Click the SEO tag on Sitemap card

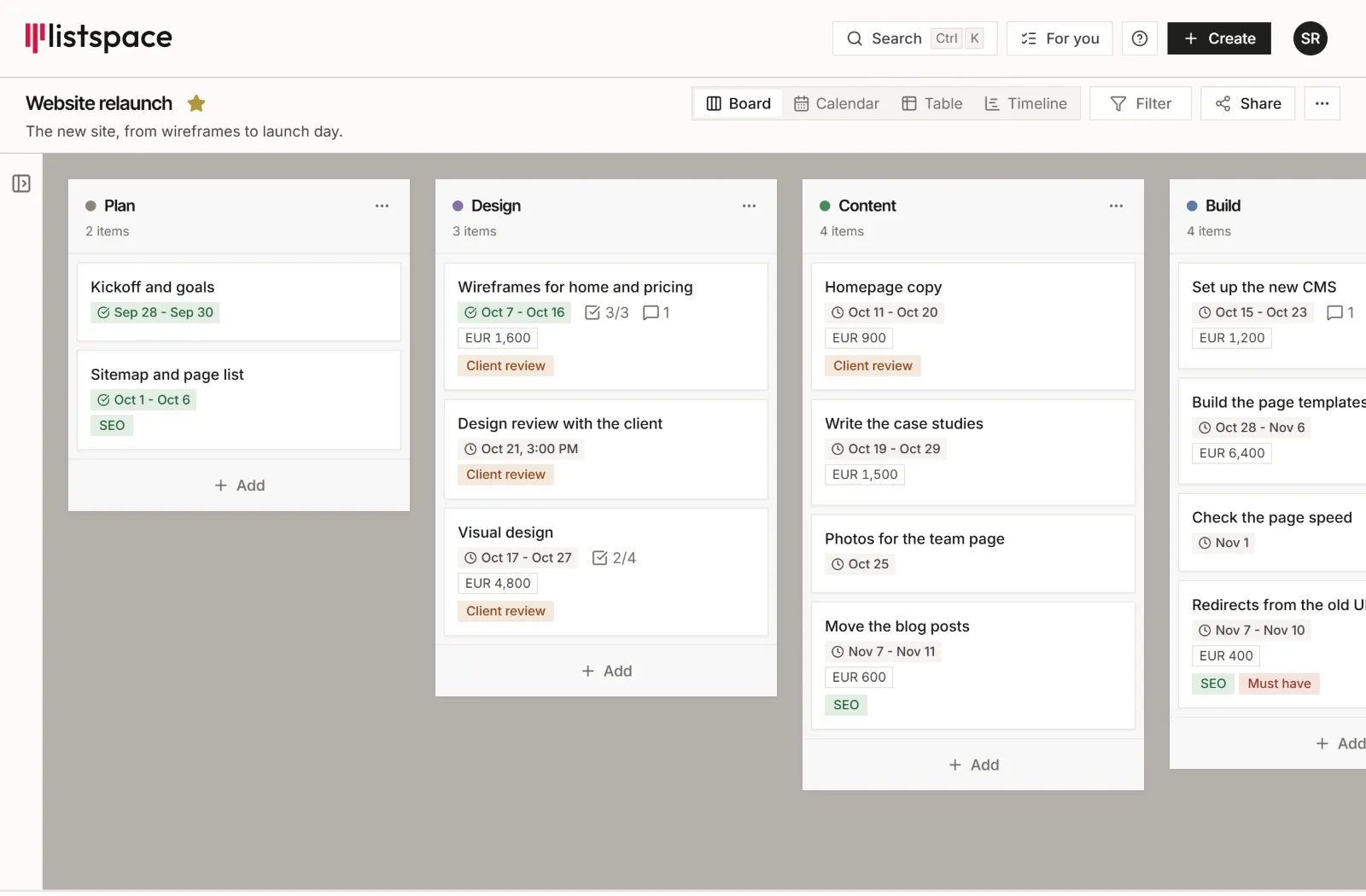tap(112, 425)
